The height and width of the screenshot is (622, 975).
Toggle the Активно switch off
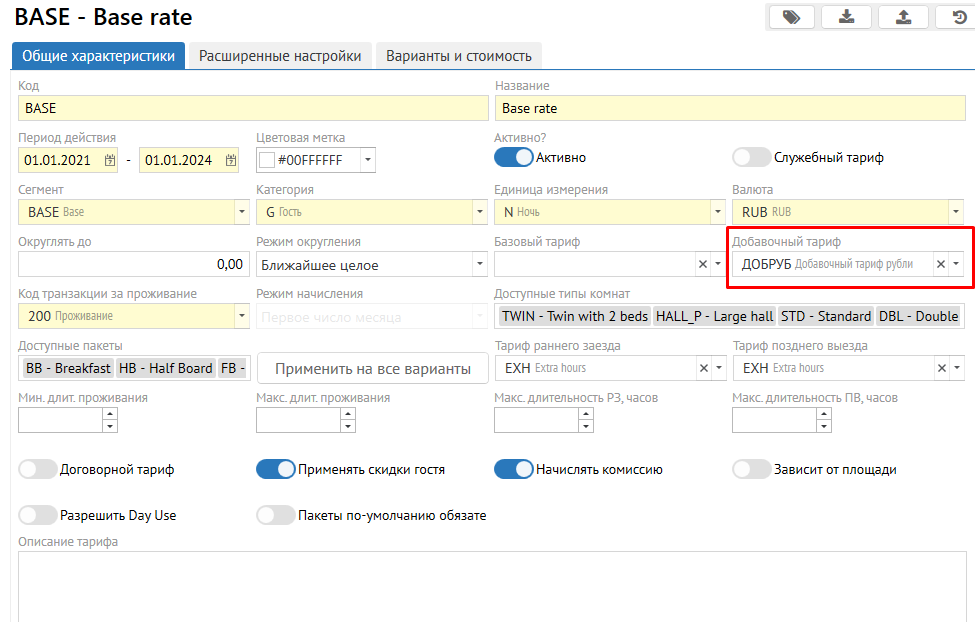click(x=514, y=157)
